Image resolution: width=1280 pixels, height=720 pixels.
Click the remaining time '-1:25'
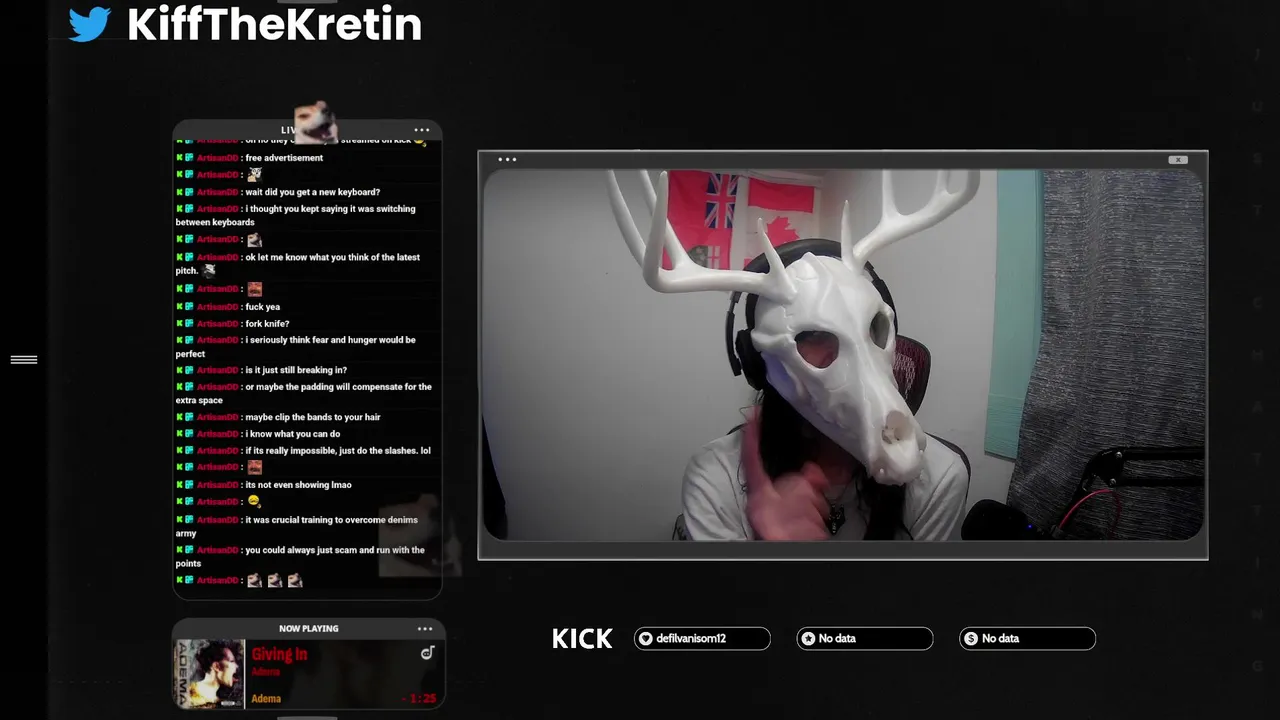point(419,699)
